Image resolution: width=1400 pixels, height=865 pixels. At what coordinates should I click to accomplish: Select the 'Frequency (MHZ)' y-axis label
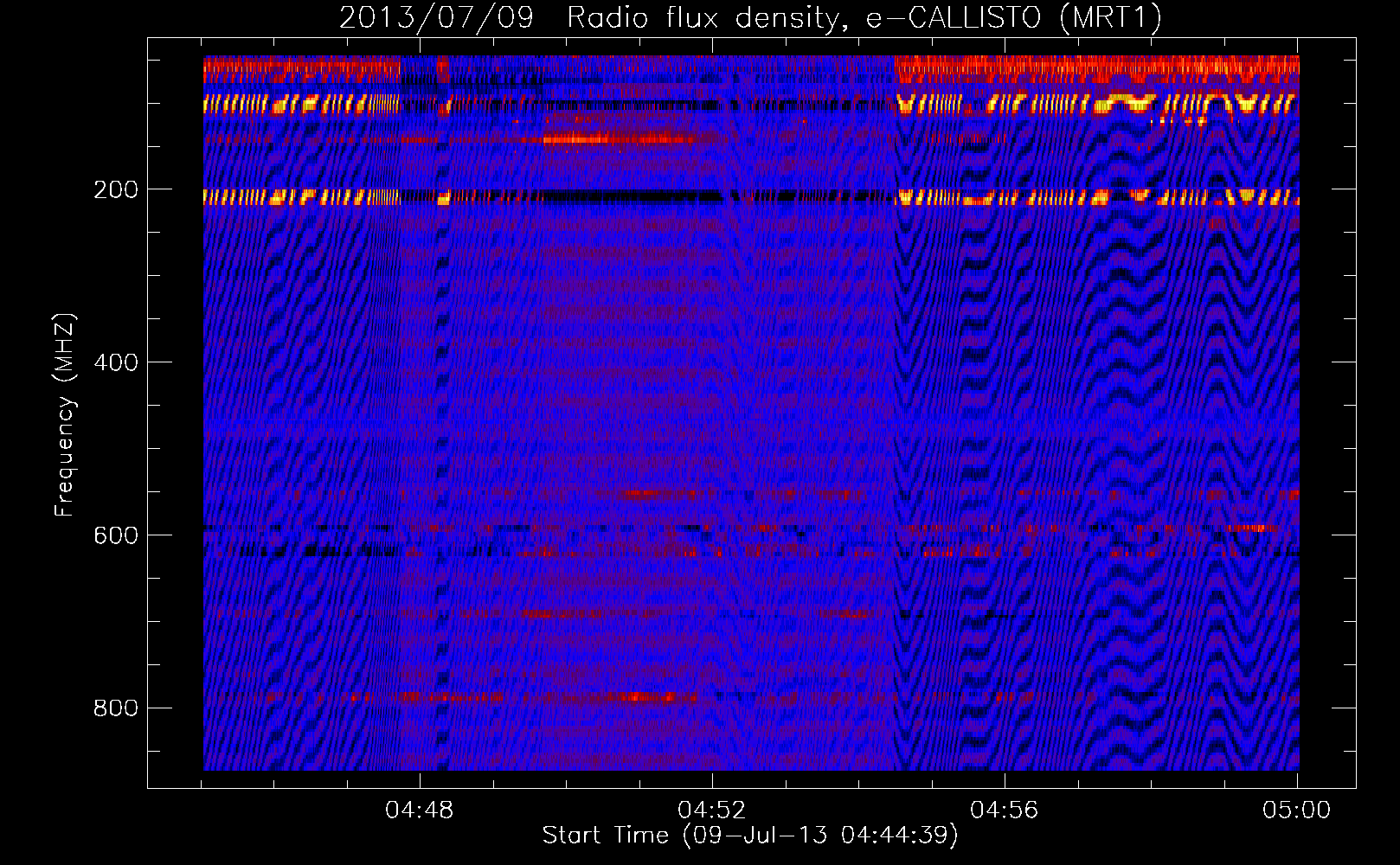[65, 415]
